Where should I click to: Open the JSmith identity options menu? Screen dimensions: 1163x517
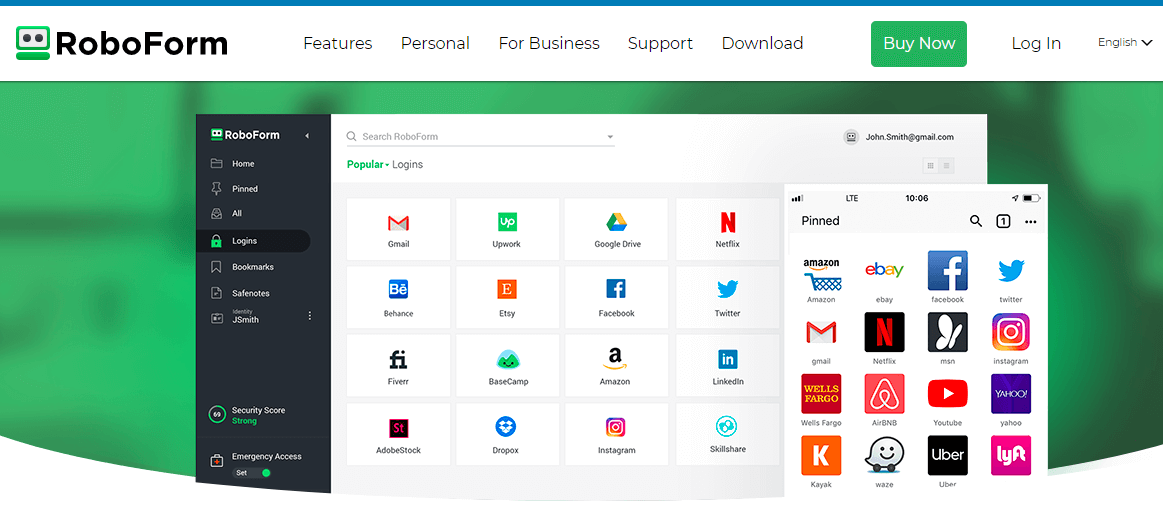click(309, 316)
